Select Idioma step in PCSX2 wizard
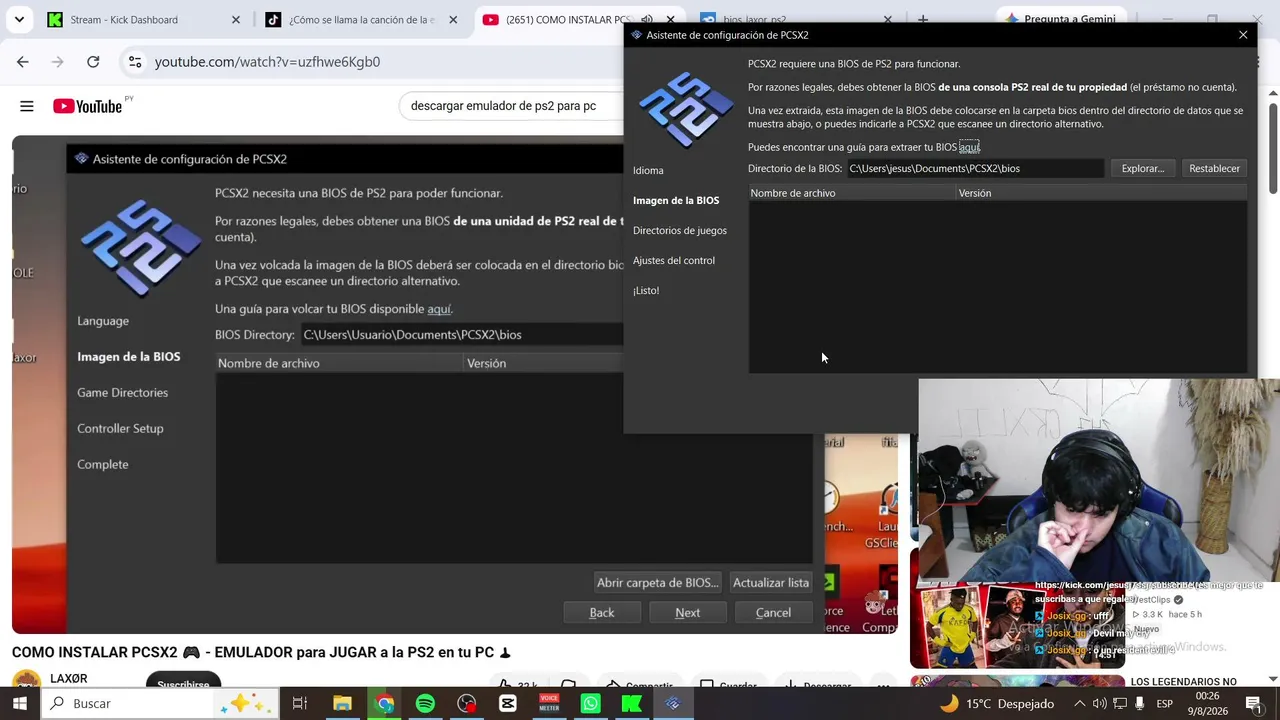The width and height of the screenshot is (1280, 720). pos(648,170)
